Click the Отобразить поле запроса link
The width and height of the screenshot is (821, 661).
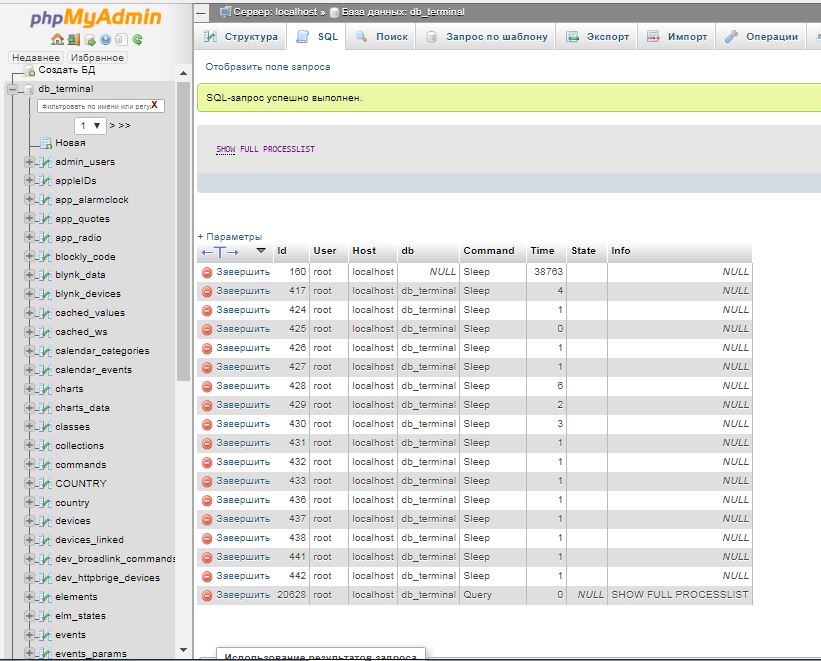[267, 67]
